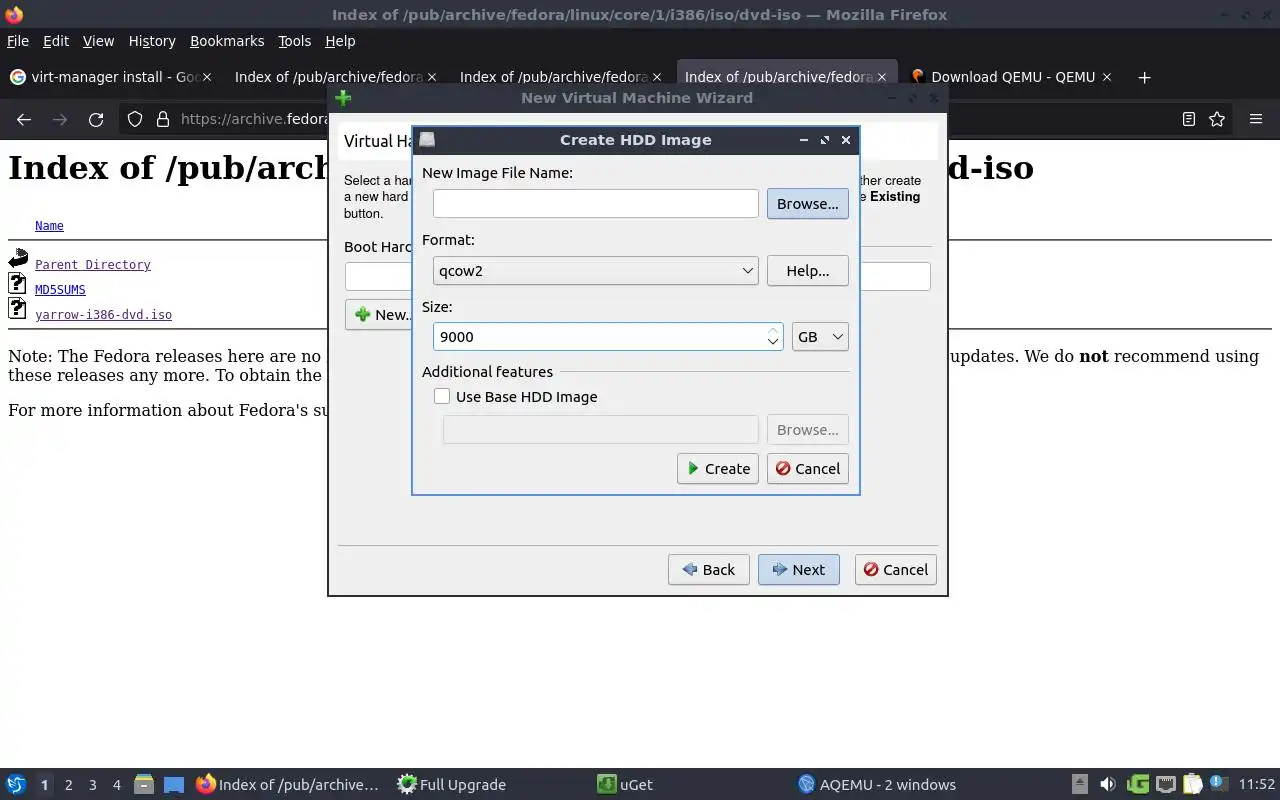Click the Parent Directory back-arrow icon
Screen dimensions: 1280x800
click(18, 259)
